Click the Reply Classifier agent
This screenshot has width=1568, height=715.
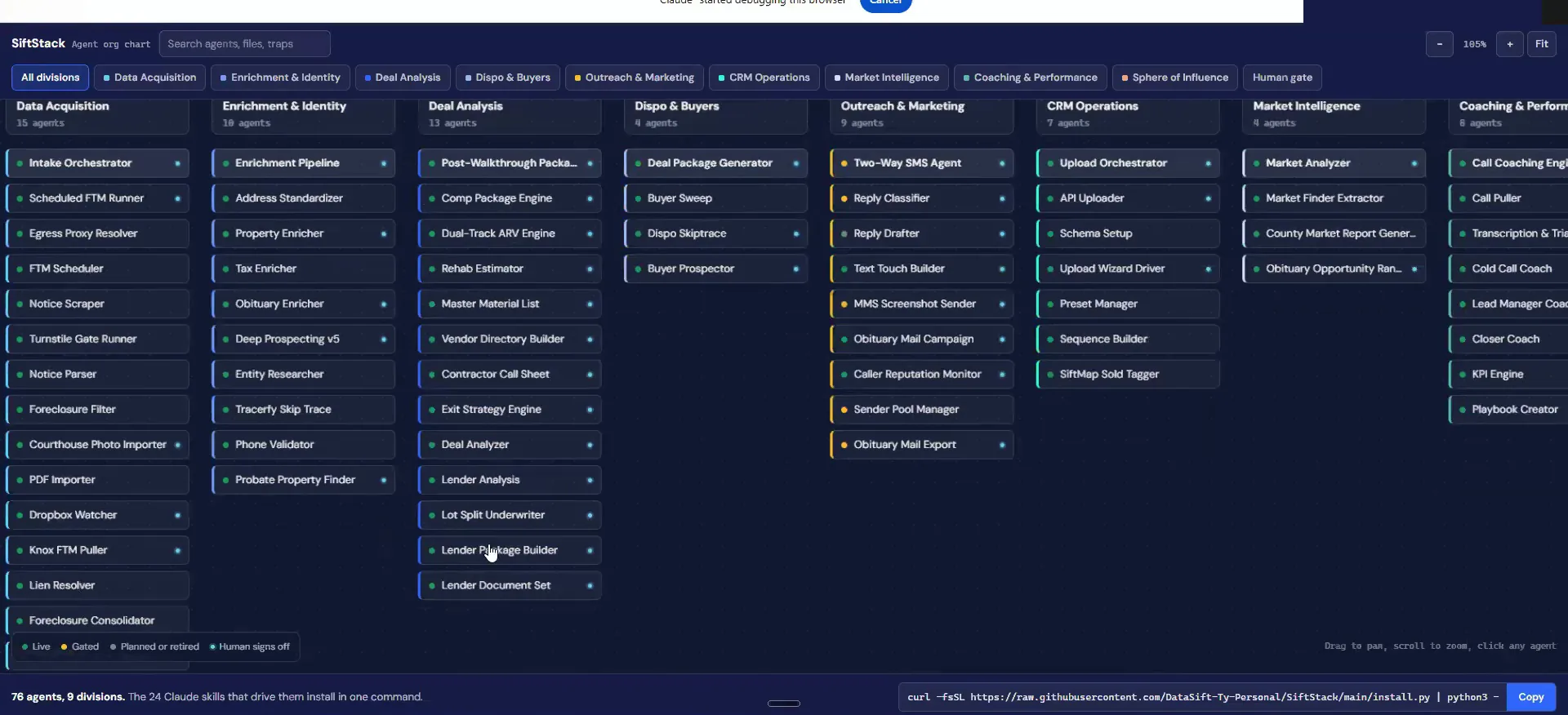coord(922,198)
